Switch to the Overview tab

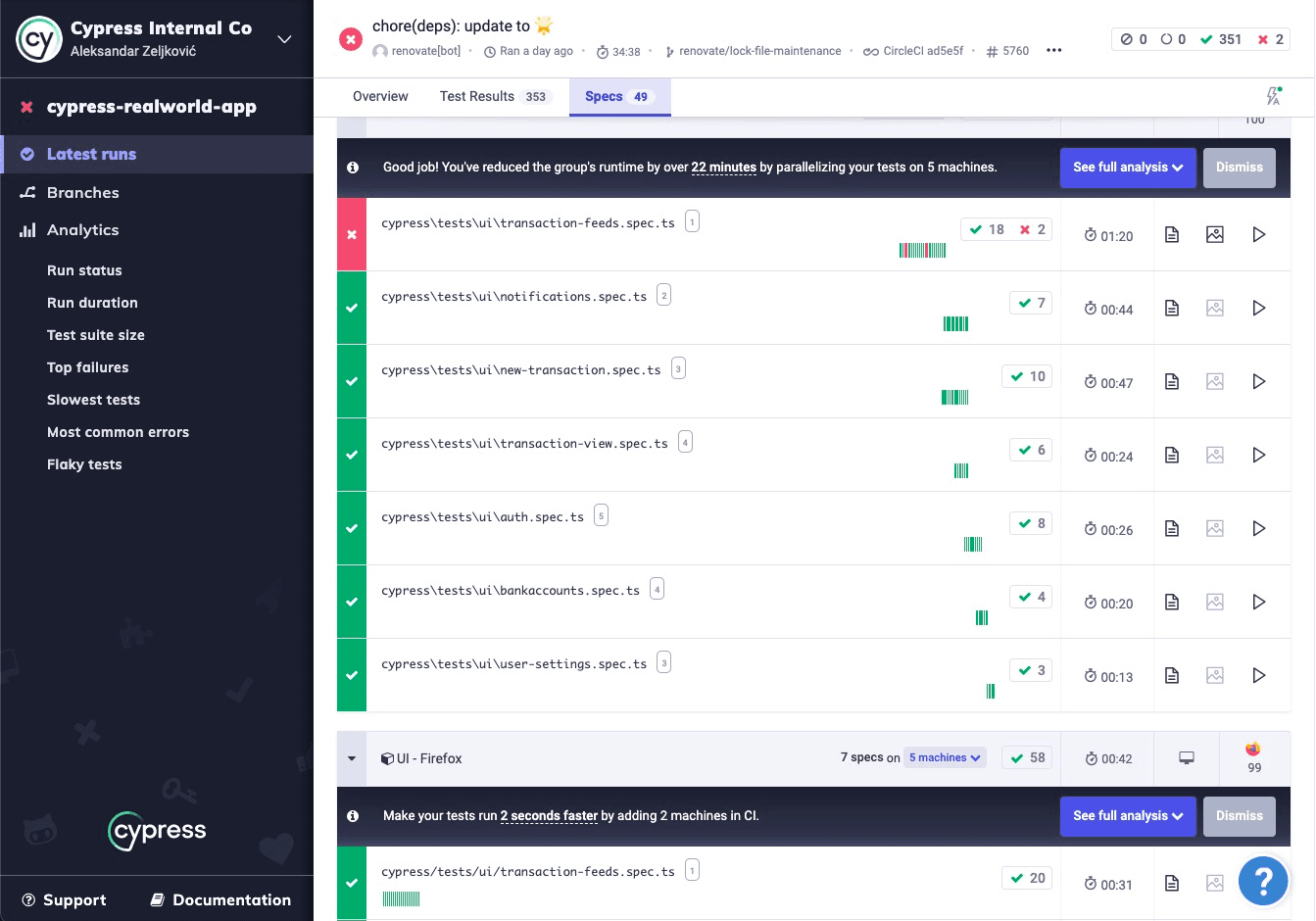coord(380,96)
